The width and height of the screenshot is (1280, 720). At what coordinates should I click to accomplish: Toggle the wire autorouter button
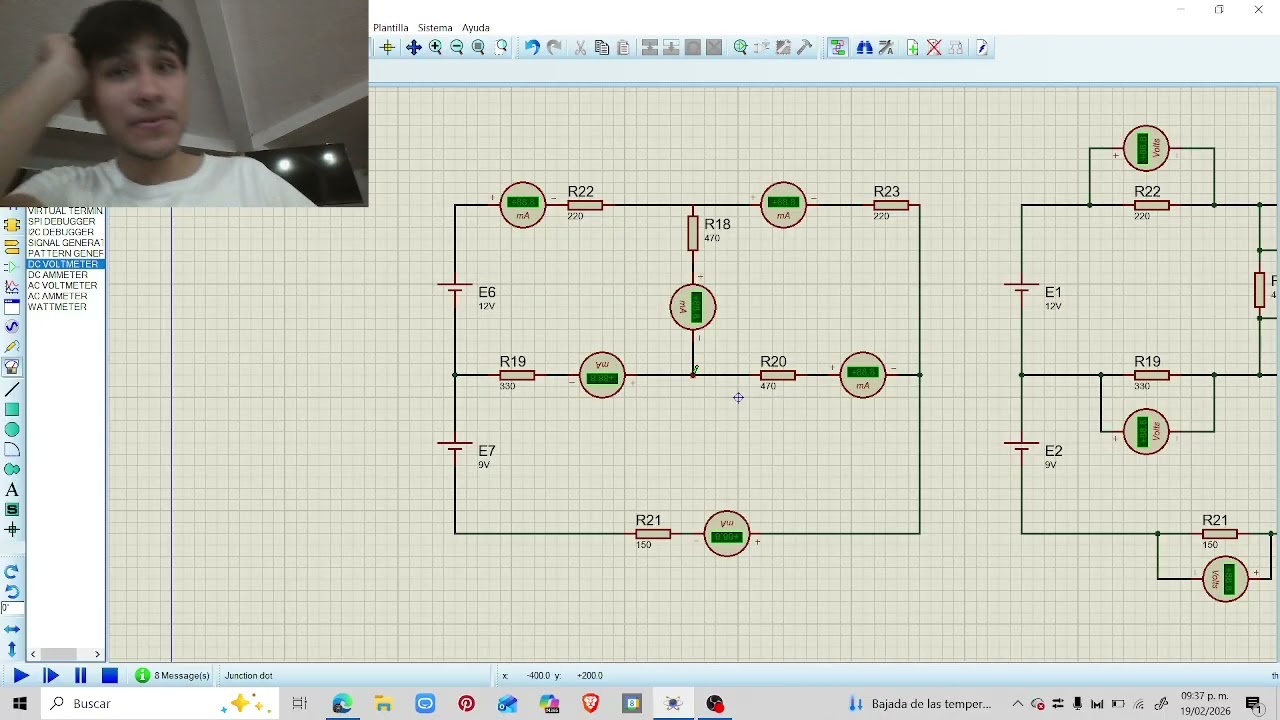point(838,47)
